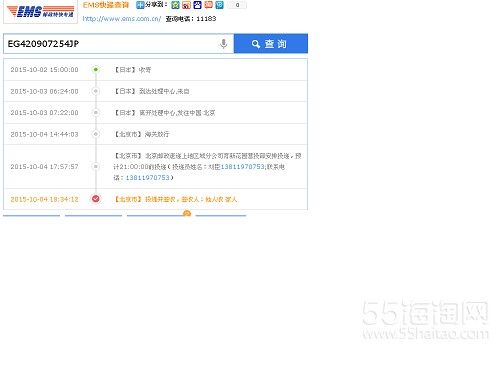Click the 【北京市】海关放行 status text
500x375 pixels.
click(x=141, y=134)
